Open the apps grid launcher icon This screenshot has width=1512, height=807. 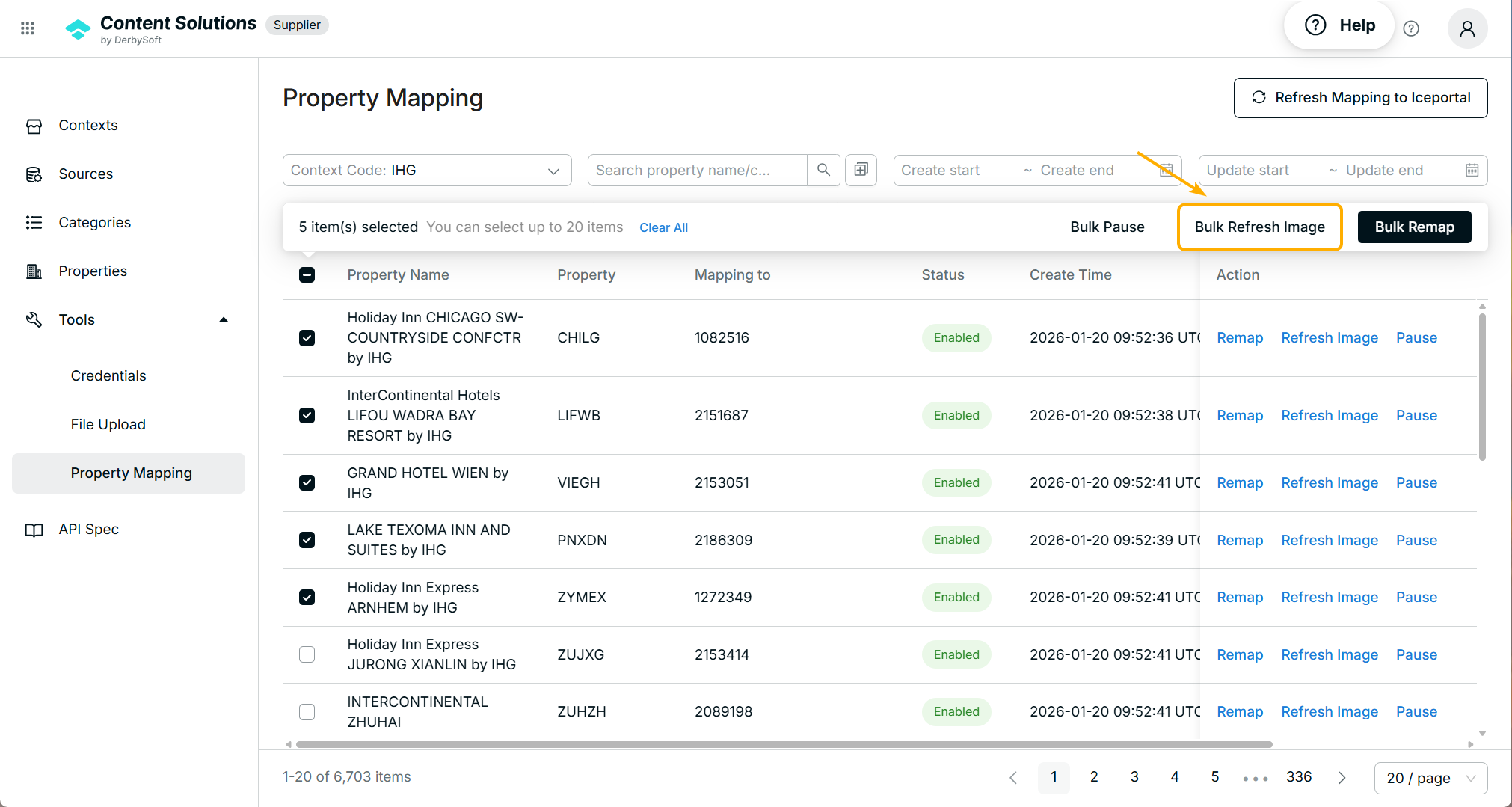(x=28, y=28)
